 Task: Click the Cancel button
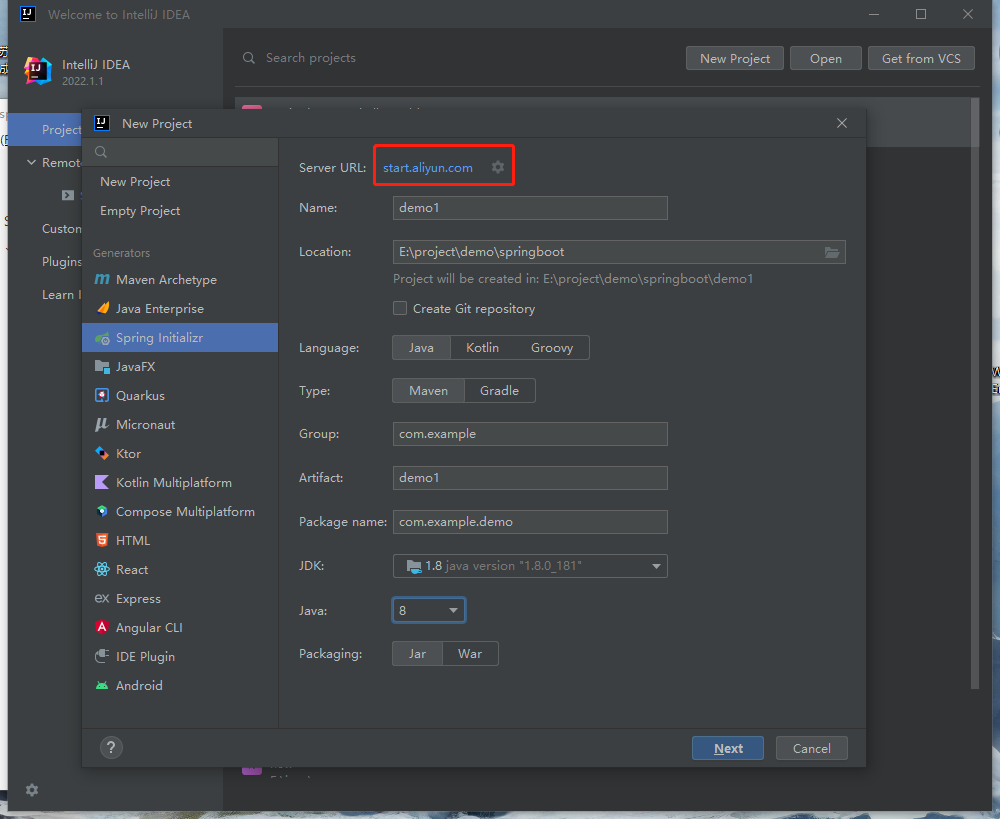coord(811,748)
